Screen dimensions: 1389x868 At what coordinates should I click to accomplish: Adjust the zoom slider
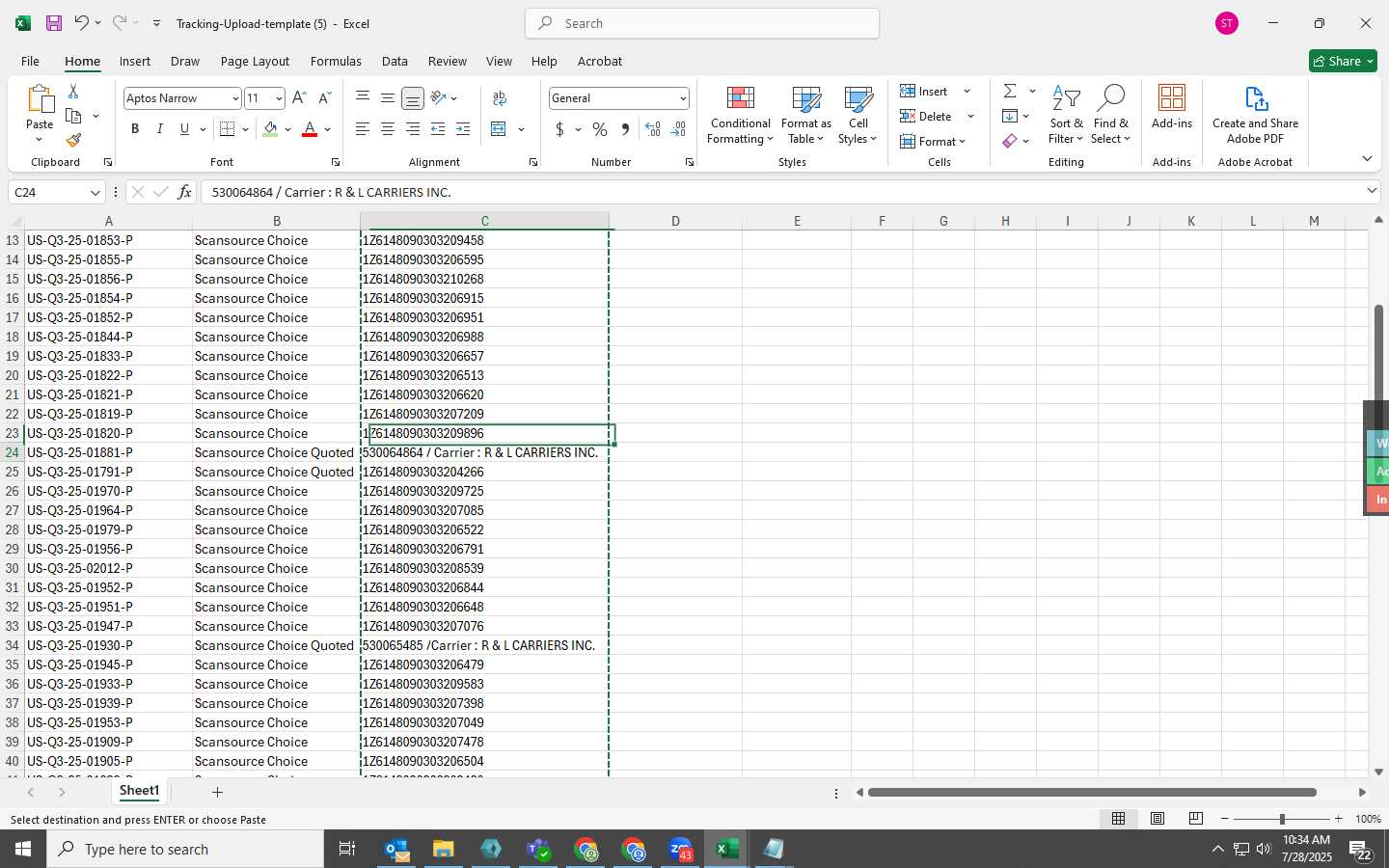pyautogui.click(x=1281, y=819)
